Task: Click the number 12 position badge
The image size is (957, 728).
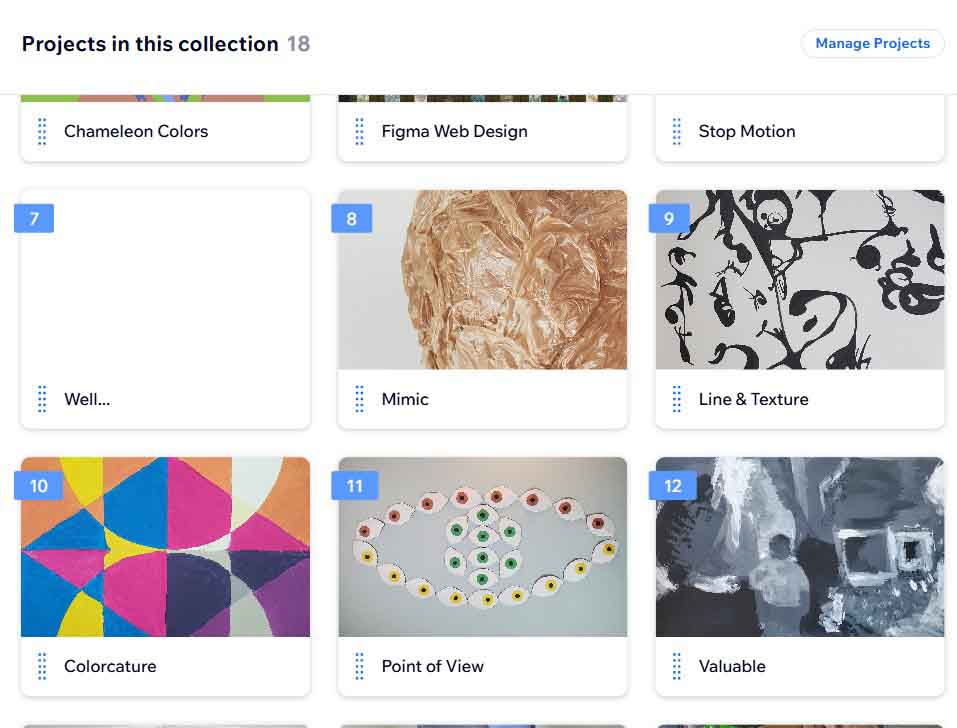Action: pos(672,486)
